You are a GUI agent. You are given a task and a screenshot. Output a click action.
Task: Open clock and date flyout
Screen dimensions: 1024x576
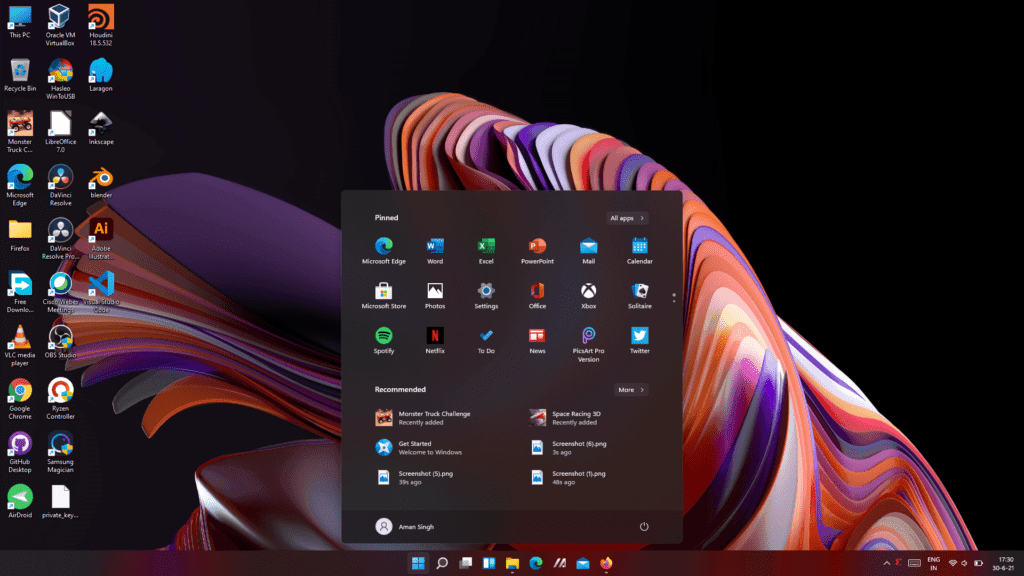[x=1005, y=564]
